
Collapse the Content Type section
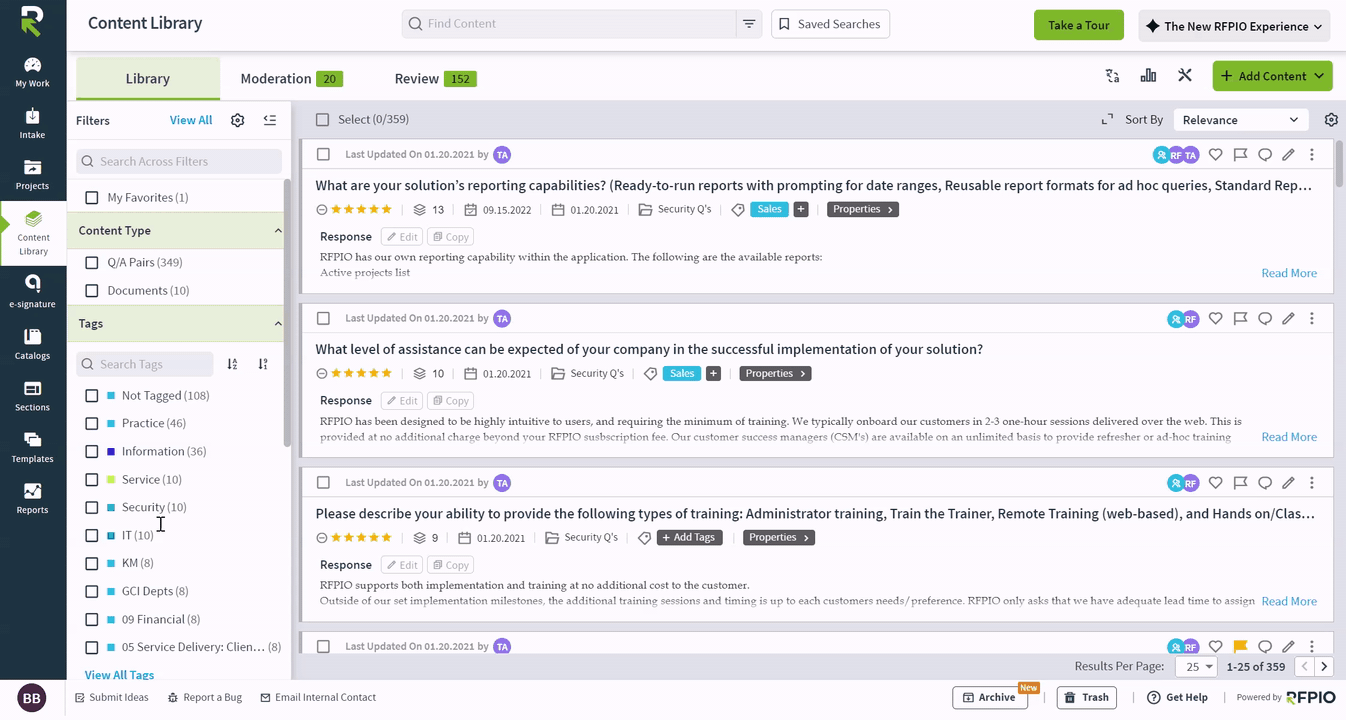[278, 231]
